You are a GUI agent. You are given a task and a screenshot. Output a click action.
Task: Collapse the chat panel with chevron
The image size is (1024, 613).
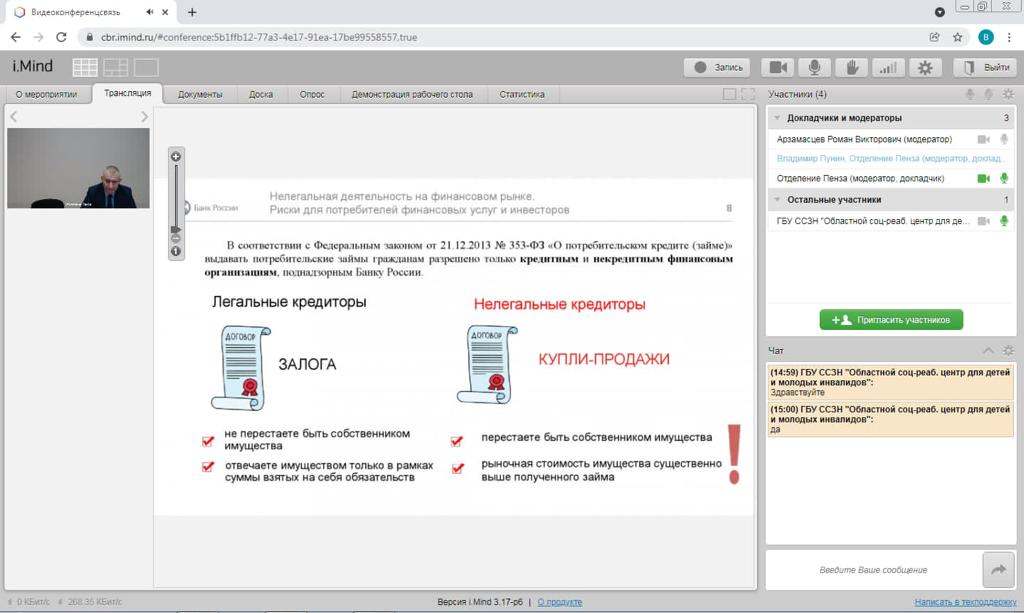[988, 350]
